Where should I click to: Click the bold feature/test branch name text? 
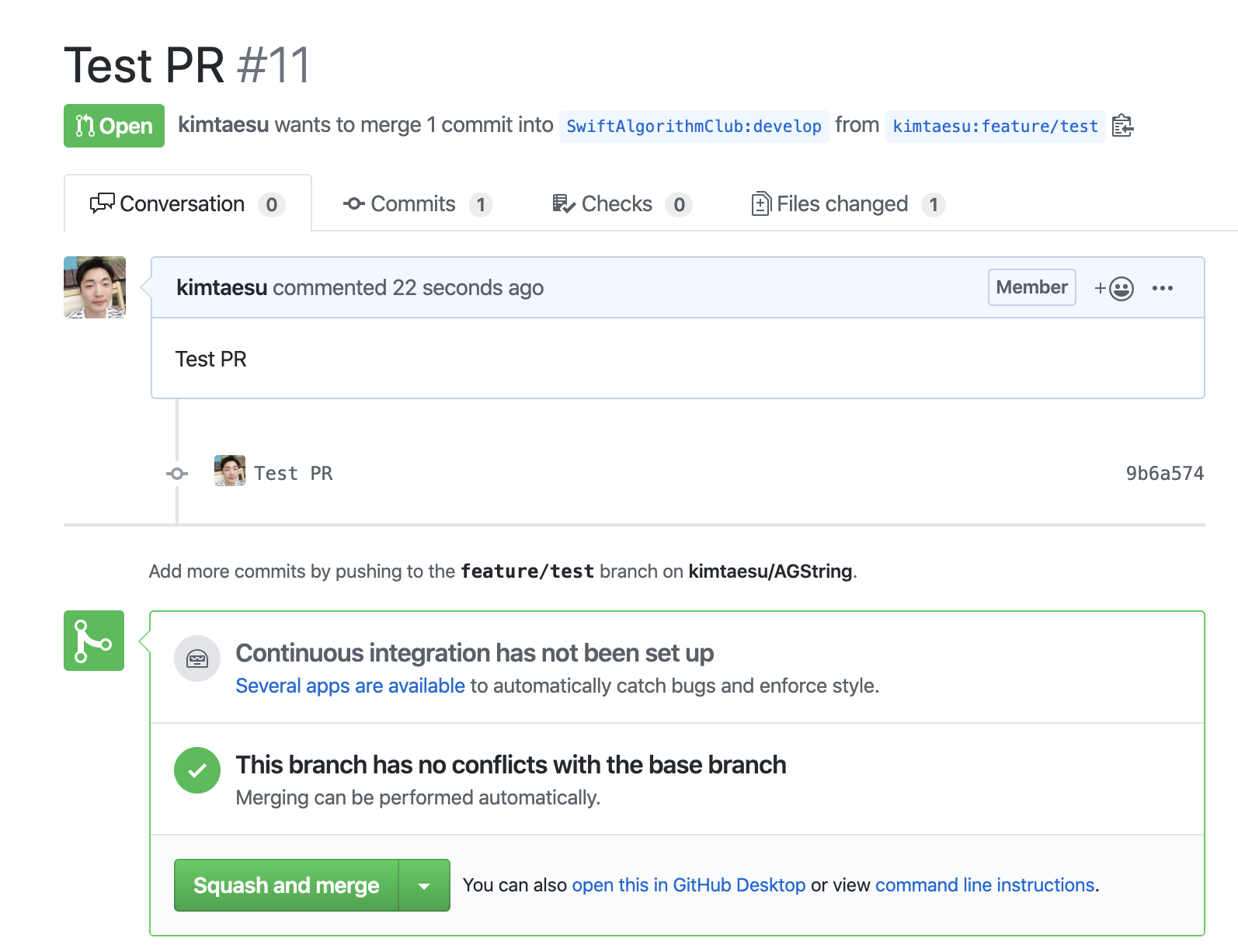[527, 572]
